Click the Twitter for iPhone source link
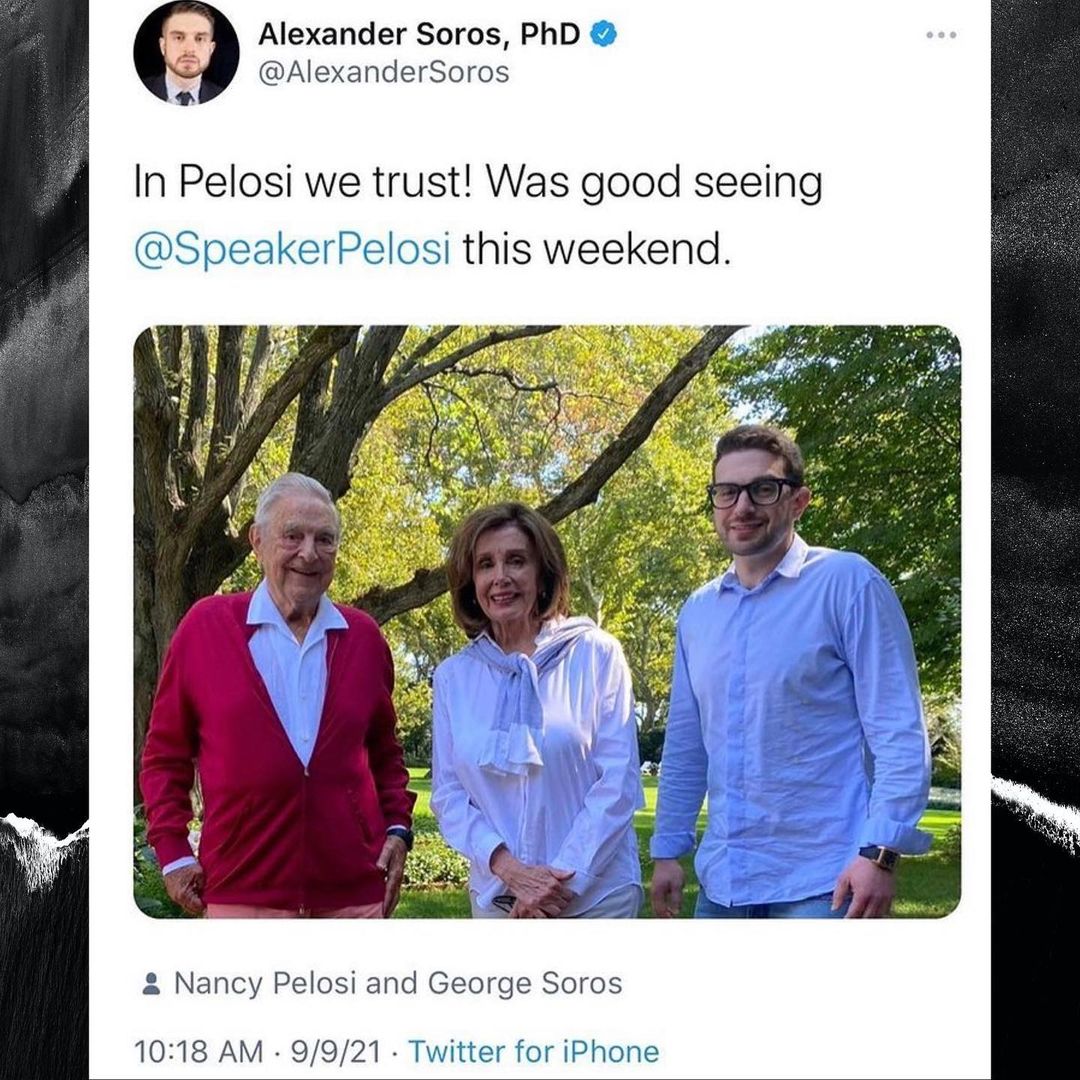This screenshot has width=1080, height=1080. pos(534,1052)
